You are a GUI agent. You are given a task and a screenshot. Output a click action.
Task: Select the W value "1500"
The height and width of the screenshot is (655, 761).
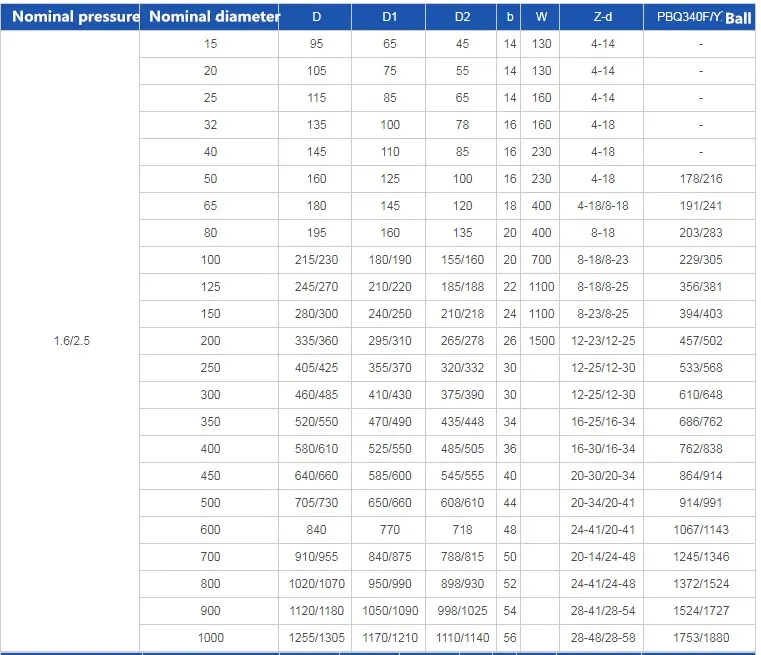541,341
